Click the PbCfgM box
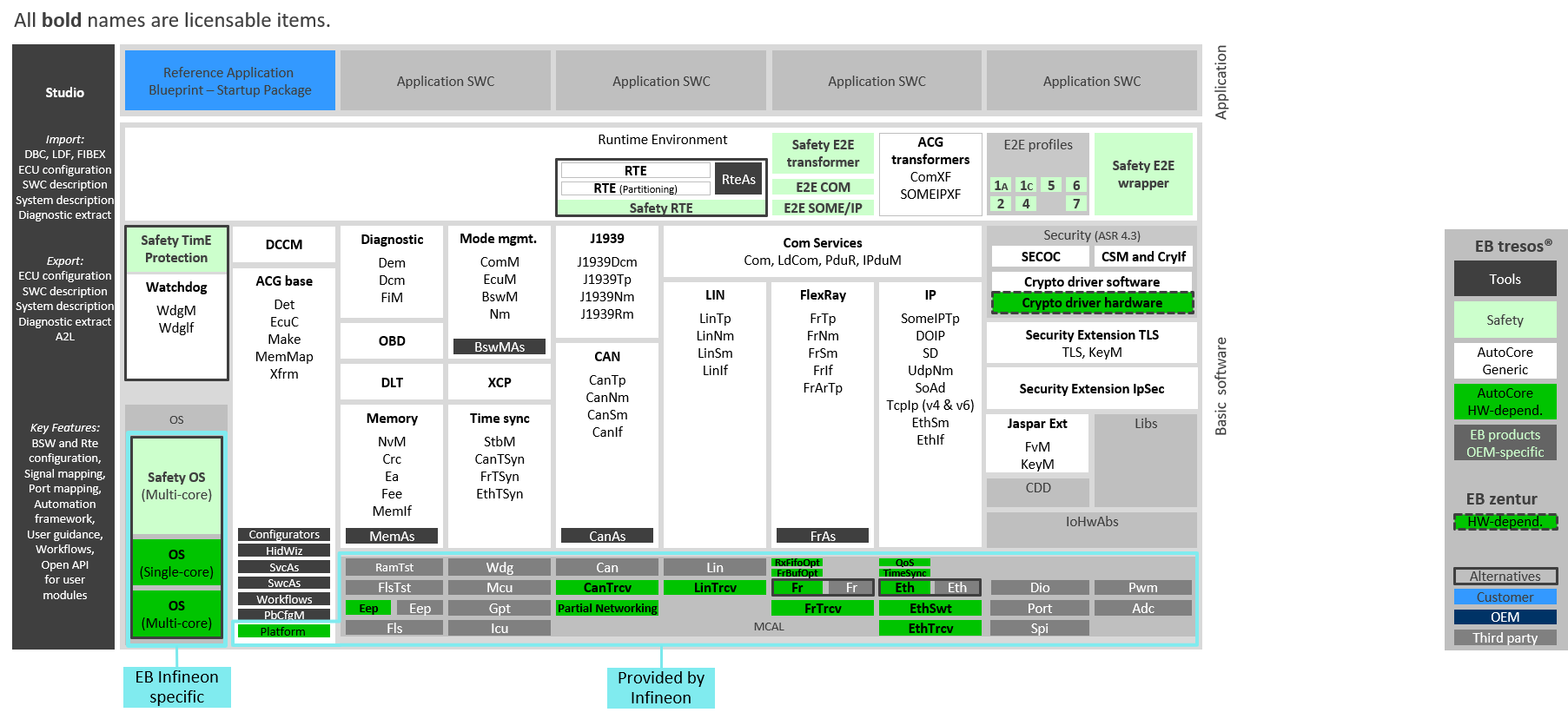 (284, 615)
